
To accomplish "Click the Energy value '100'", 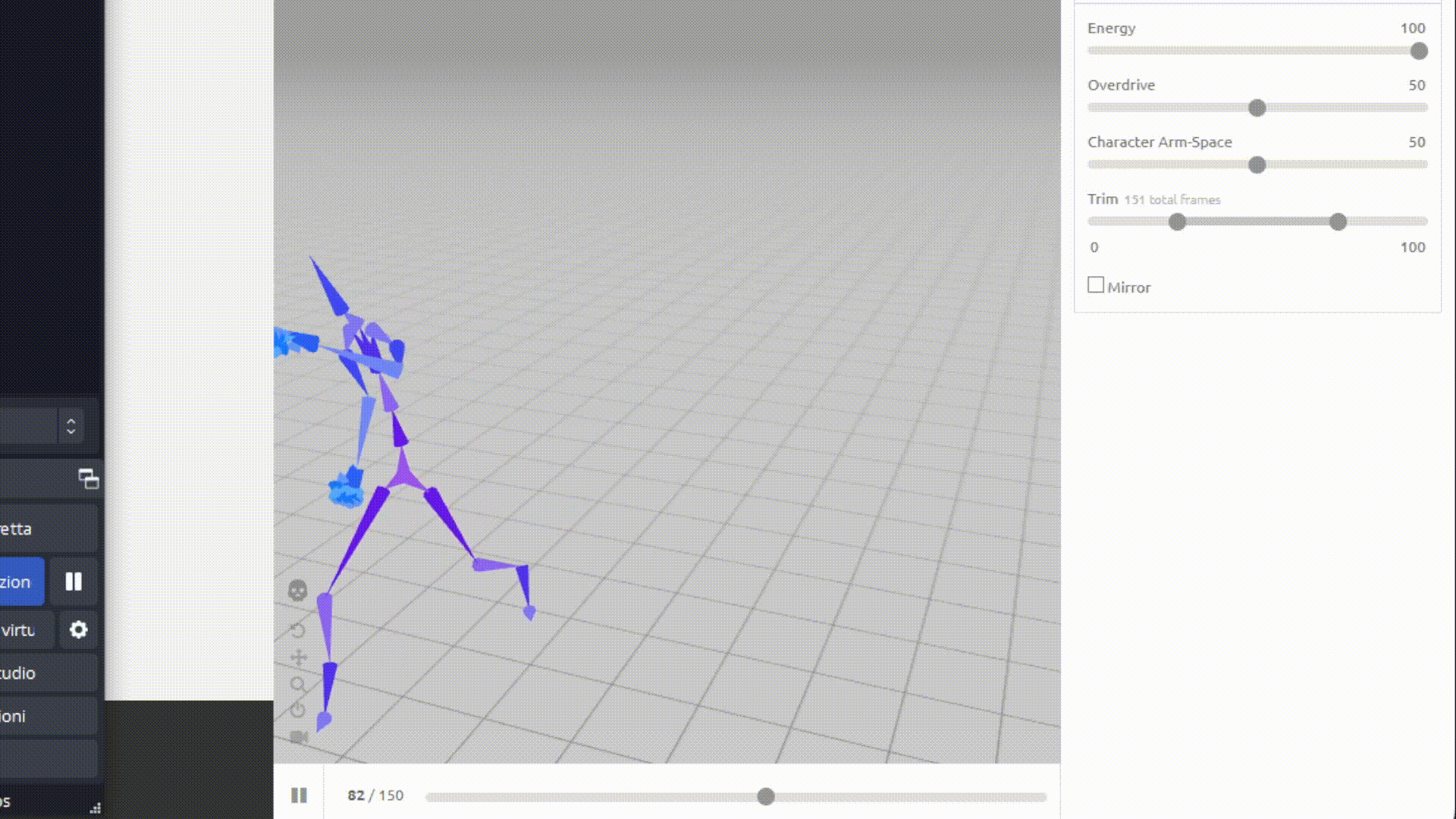I will [x=1413, y=28].
